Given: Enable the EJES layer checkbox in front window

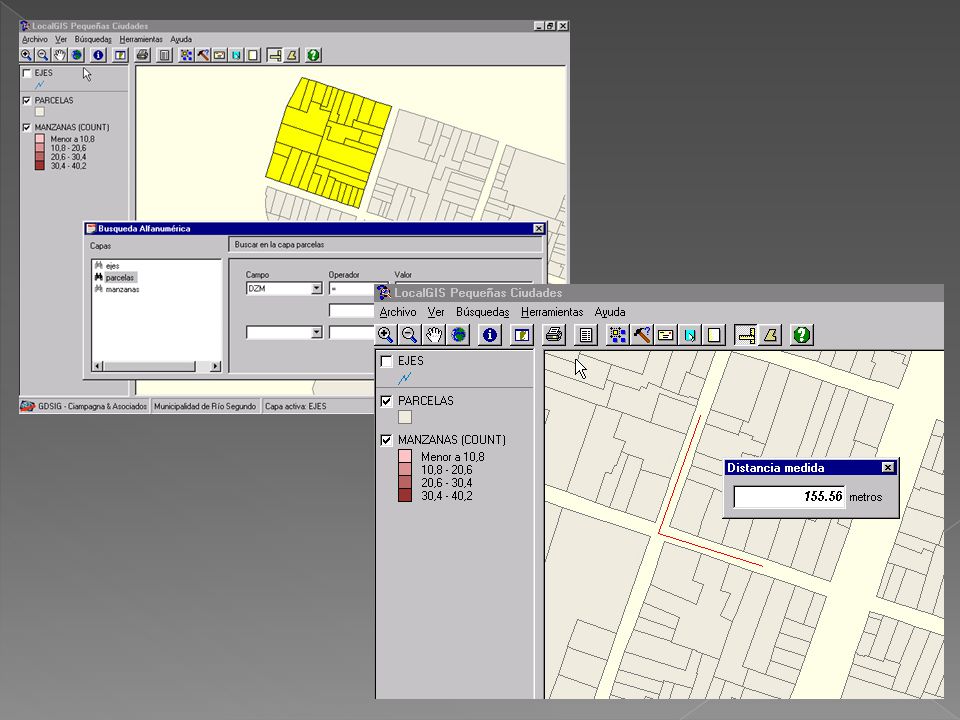Looking at the screenshot, I should coord(386,361).
